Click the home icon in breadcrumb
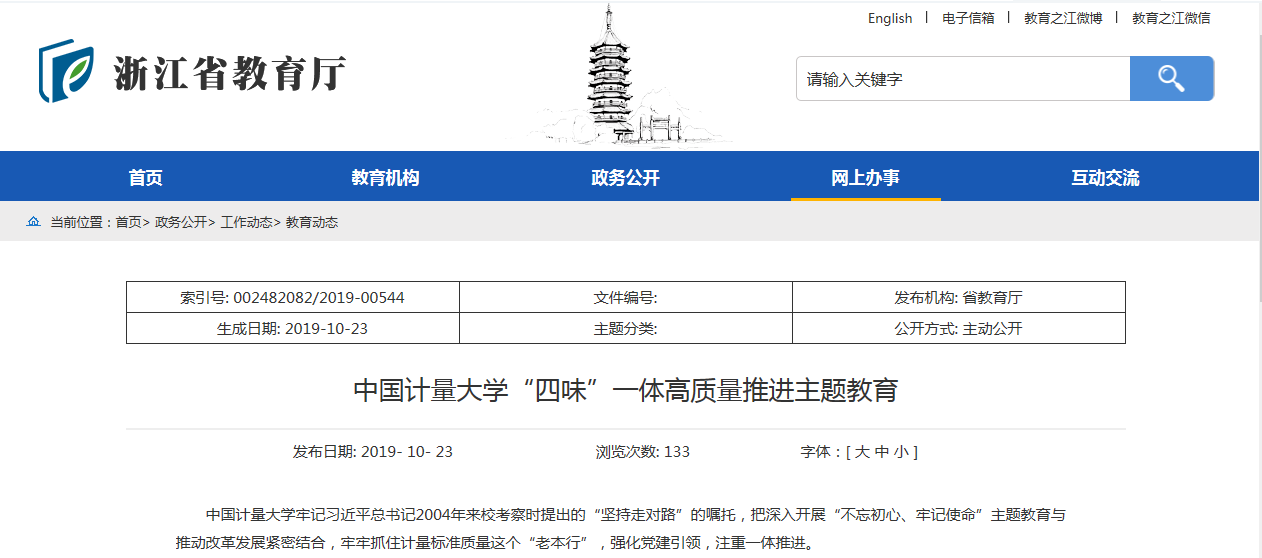This screenshot has width=1262, height=558. coord(34,222)
